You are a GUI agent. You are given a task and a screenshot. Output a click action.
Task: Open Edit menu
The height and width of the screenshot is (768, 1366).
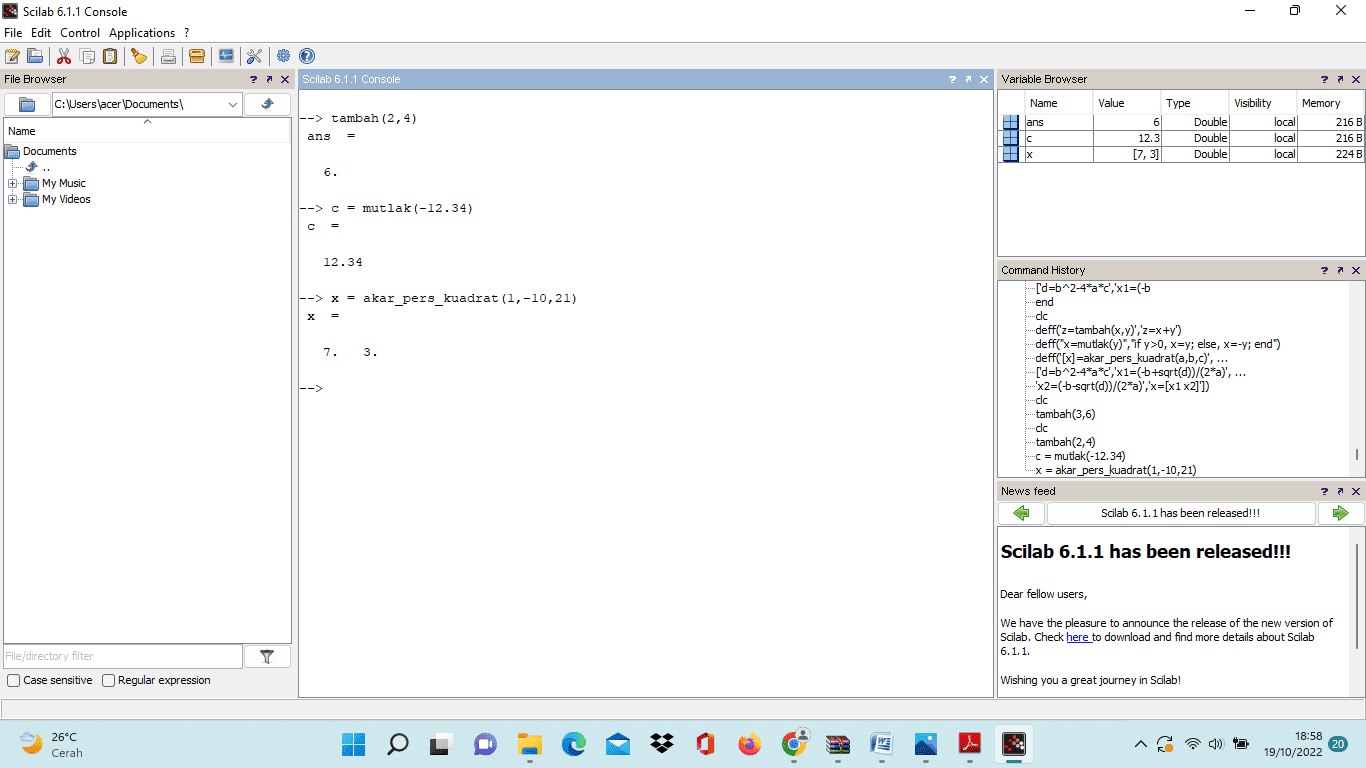[x=41, y=33]
